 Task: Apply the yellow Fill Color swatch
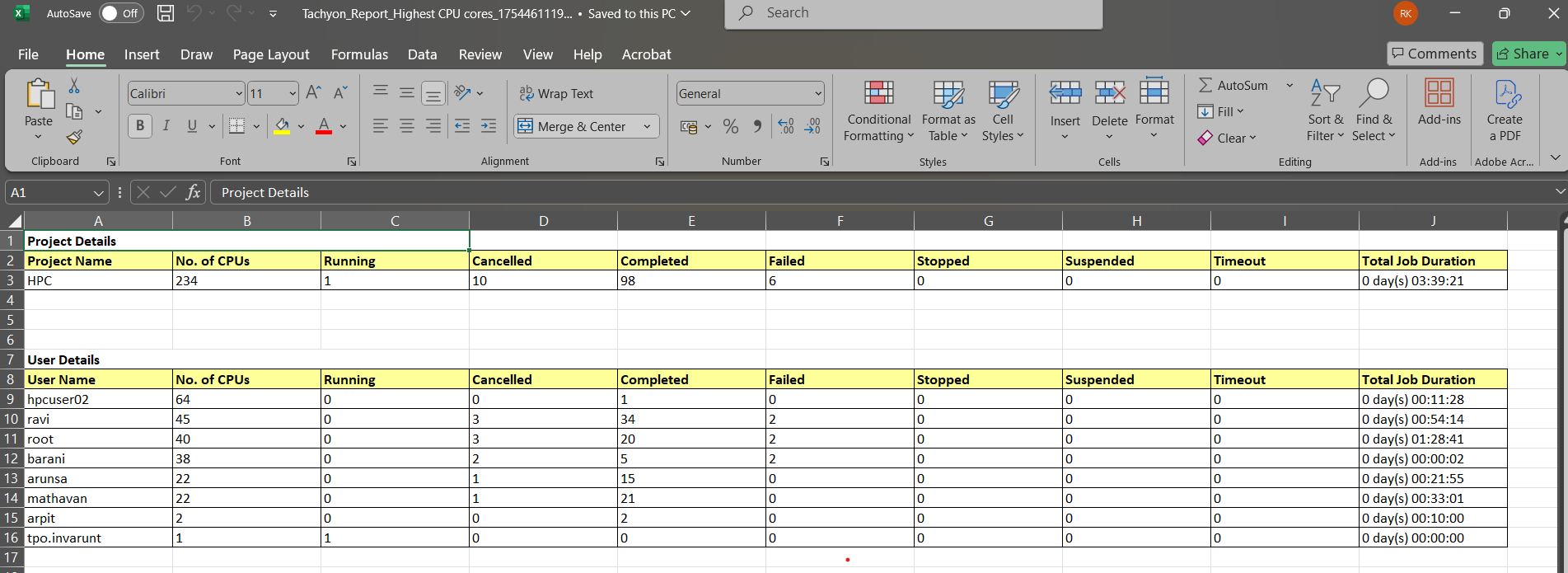[282, 126]
